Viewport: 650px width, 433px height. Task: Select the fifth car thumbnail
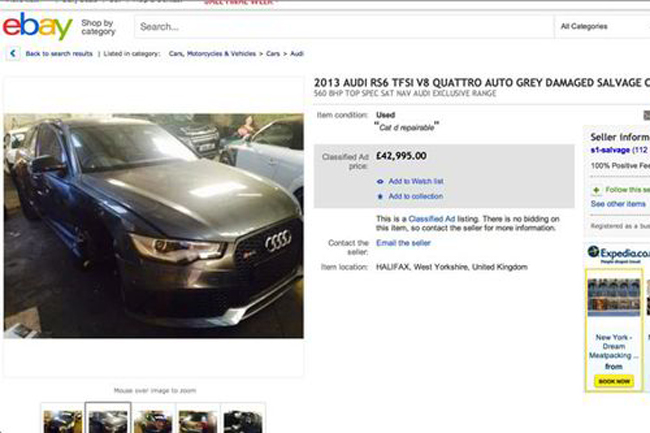pyautogui.click(x=243, y=421)
